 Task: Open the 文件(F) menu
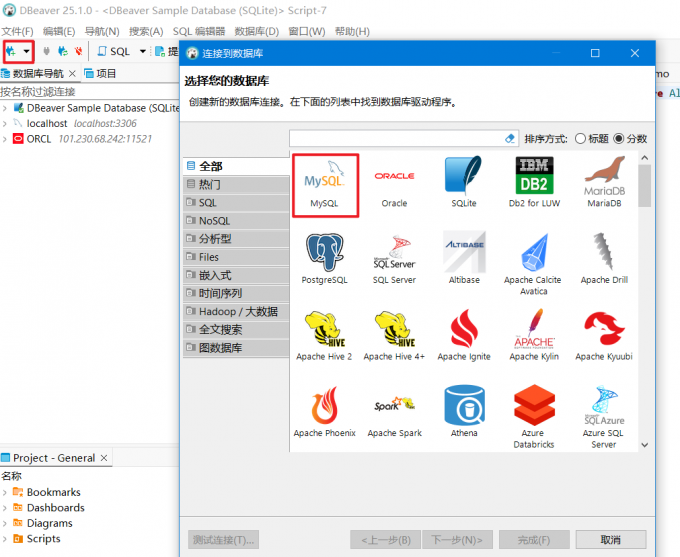(17, 32)
